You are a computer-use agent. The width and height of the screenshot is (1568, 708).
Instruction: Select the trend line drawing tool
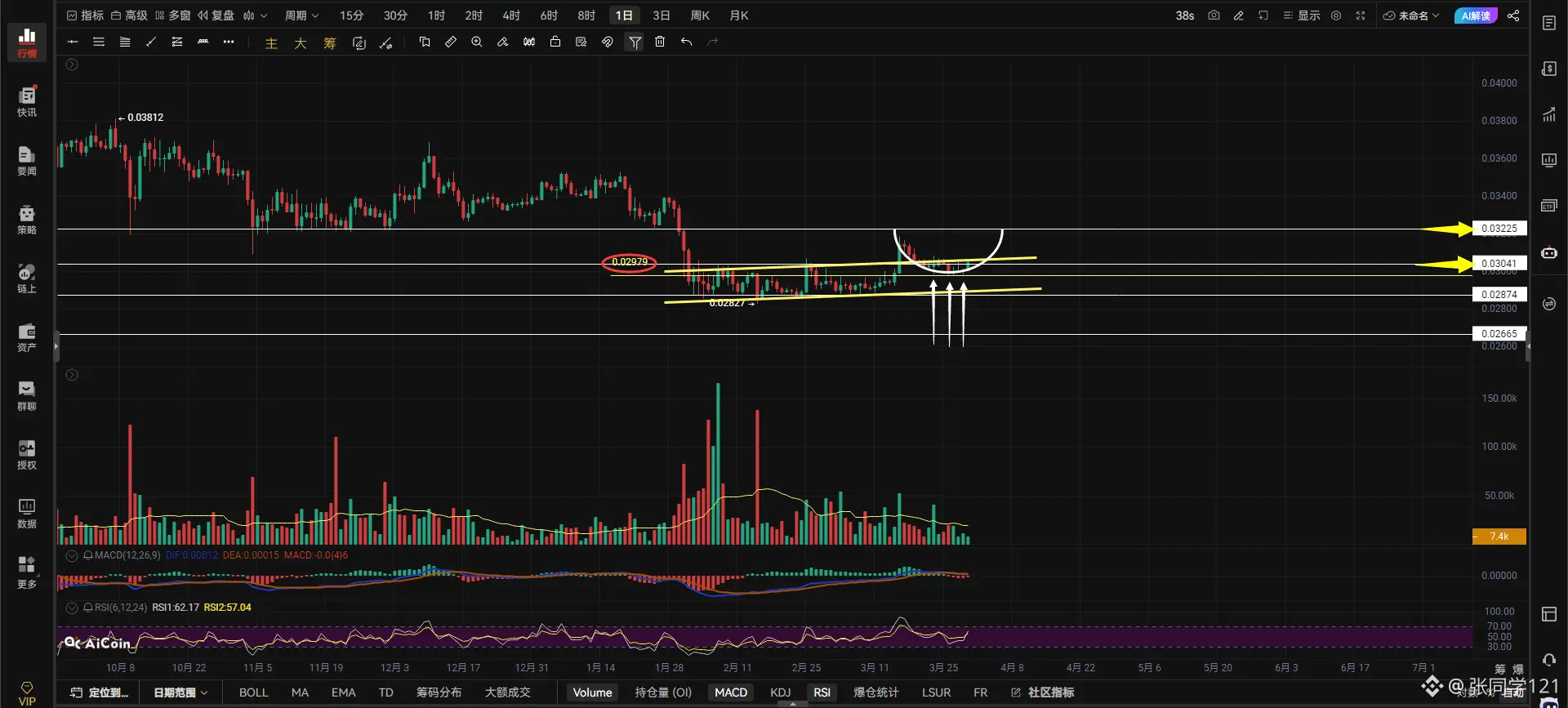click(x=151, y=42)
